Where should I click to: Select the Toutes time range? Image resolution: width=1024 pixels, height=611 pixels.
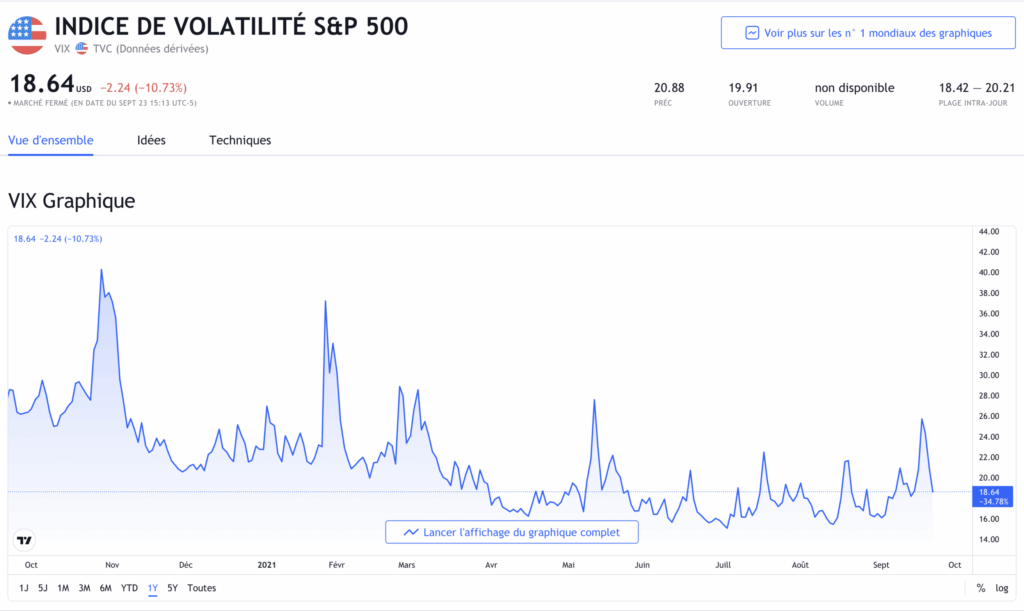pyautogui.click(x=201, y=588)
